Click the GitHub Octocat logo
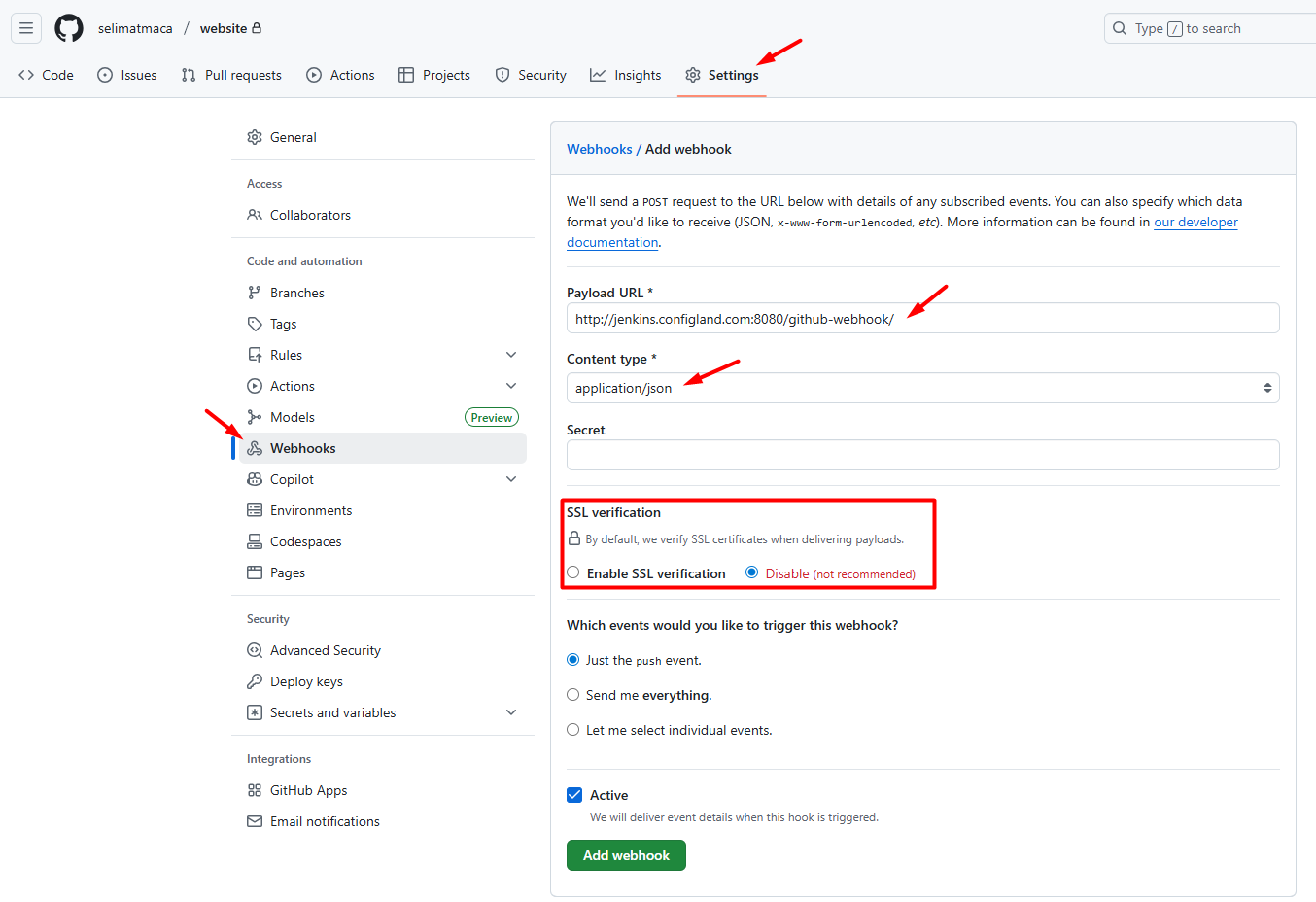This screenshot has height=902, width=1316. click(69, 28)
